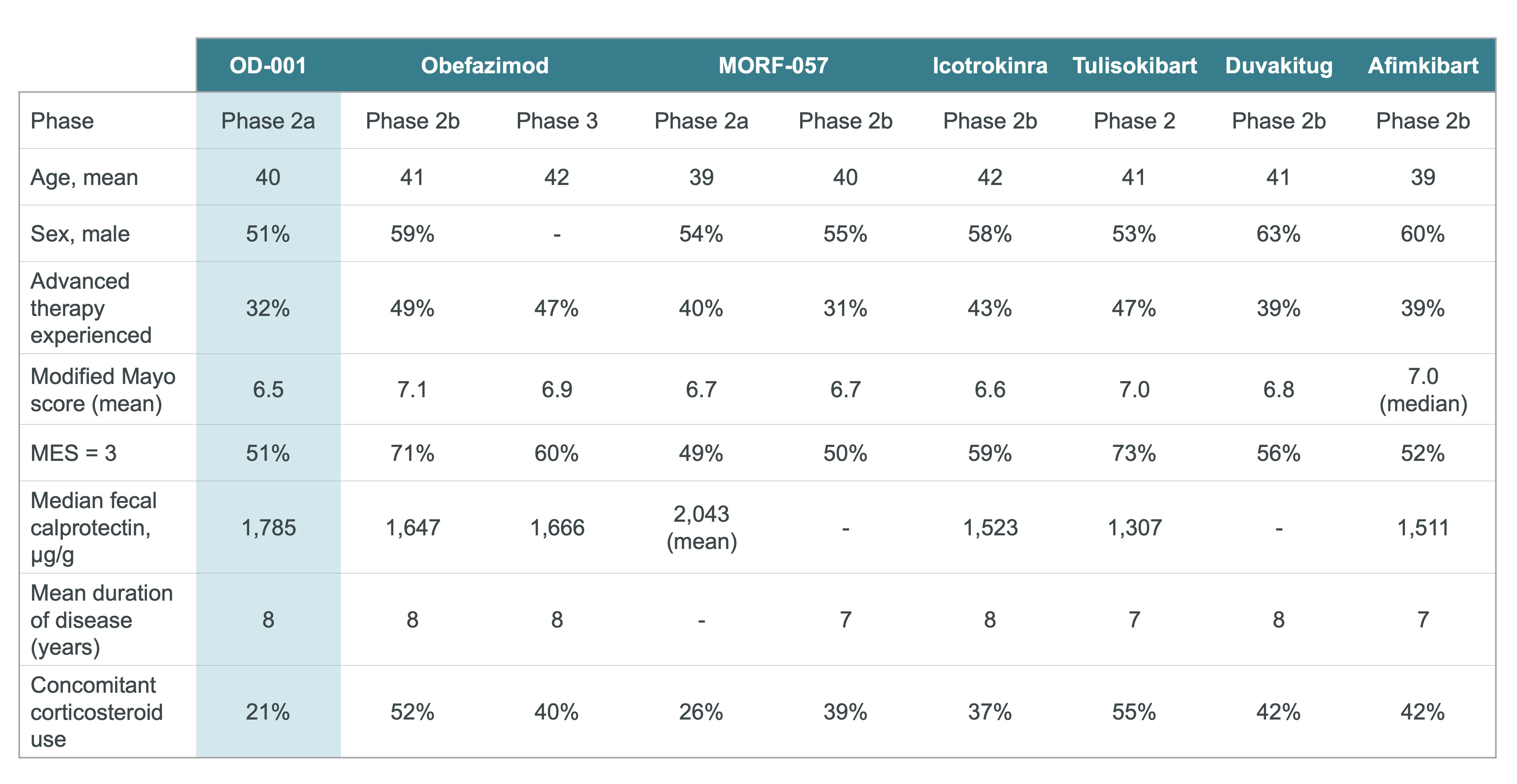
Task: Click the Afimkibart column header
Action: 1423,65
